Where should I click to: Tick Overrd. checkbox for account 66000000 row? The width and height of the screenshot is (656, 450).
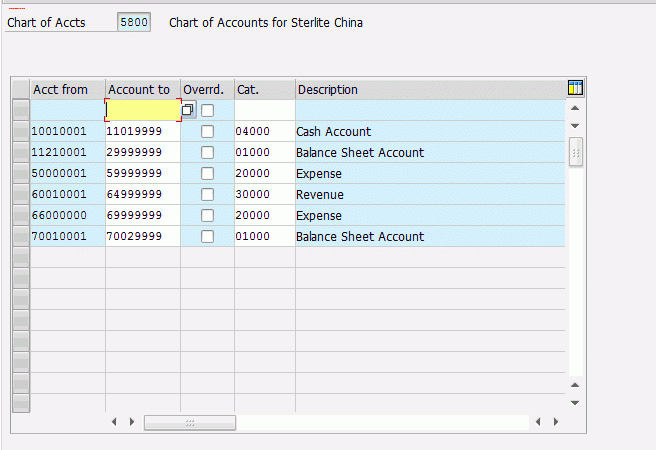[208, 215]
